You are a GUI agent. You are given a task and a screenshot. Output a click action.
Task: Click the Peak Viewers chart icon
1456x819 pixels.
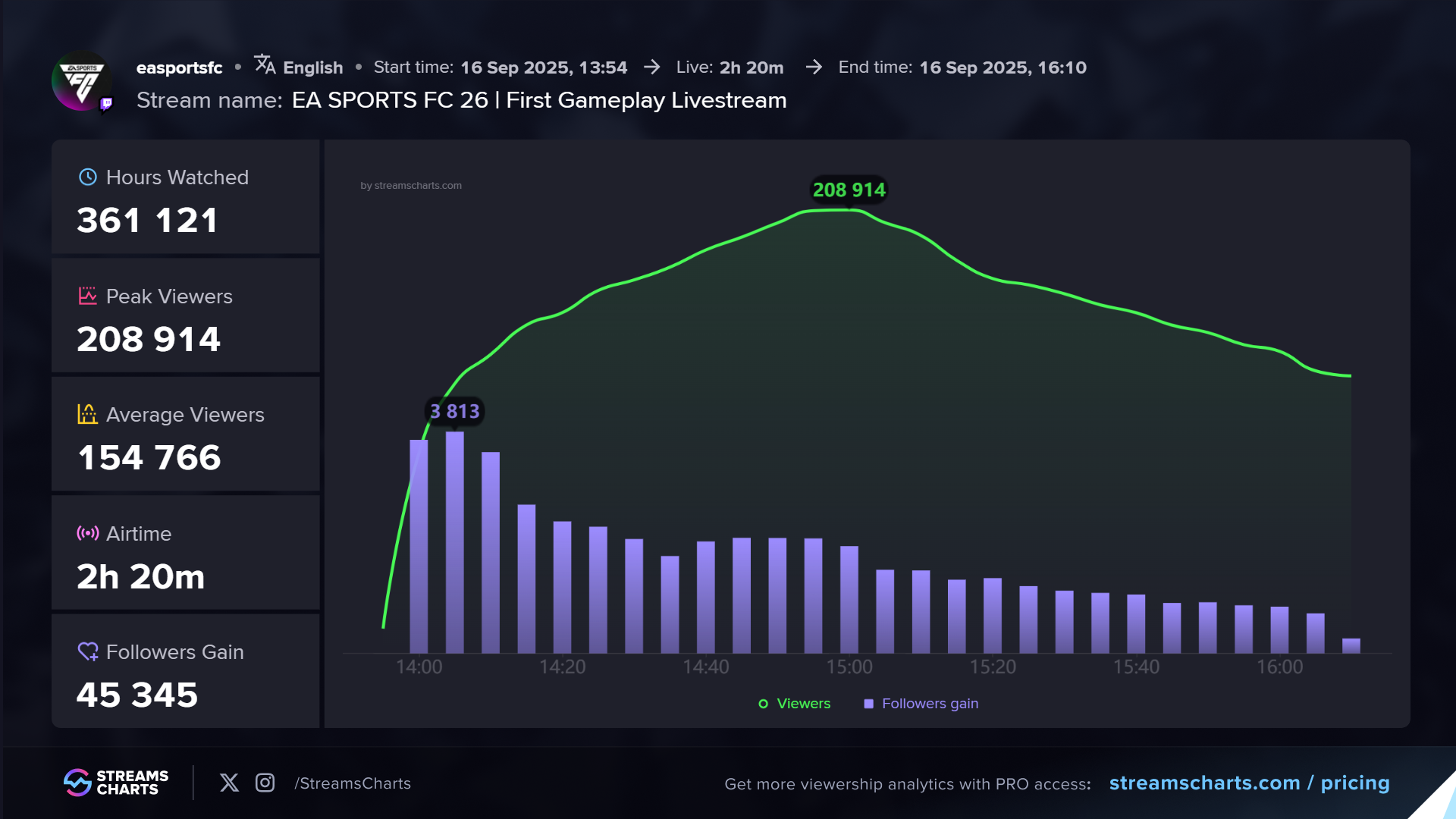(88, 296)
